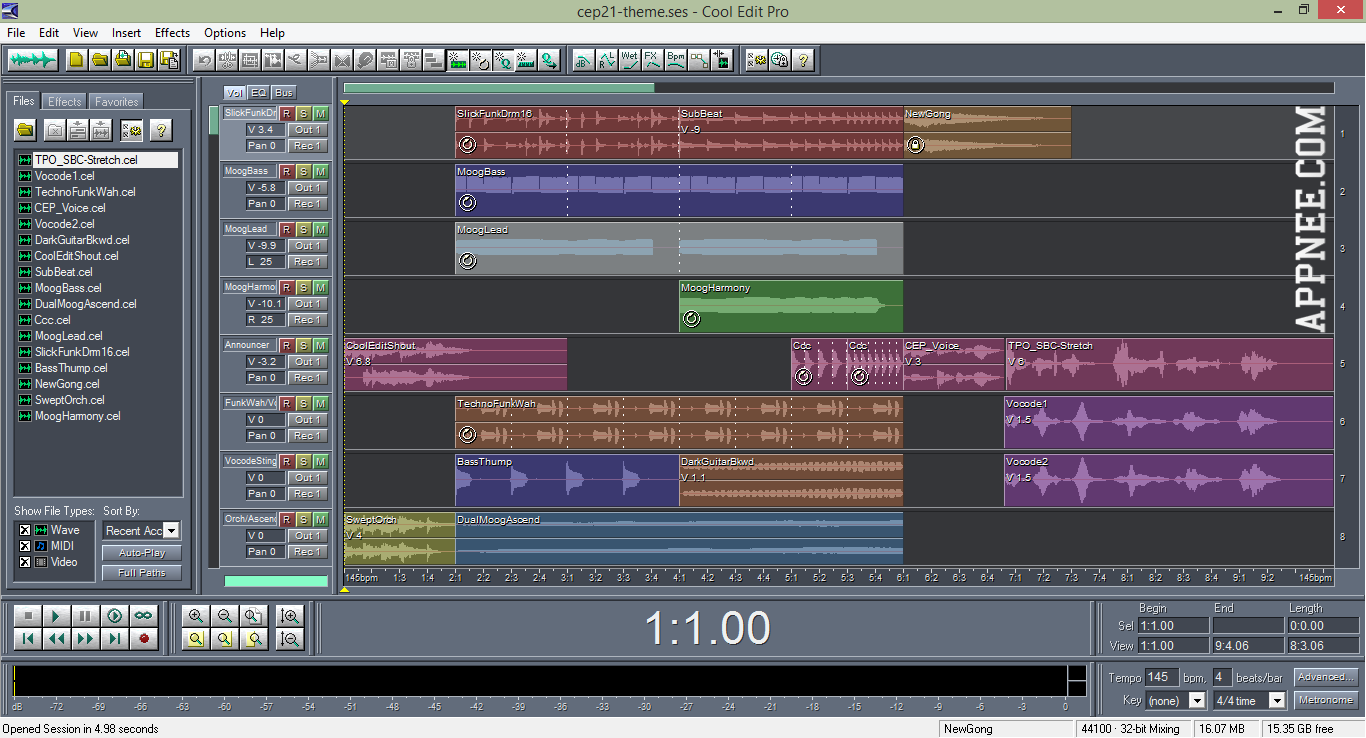This screenshot has height=738, width=1366.
Task: Open the Key (none) dropdown
Action: point(1196,701)
